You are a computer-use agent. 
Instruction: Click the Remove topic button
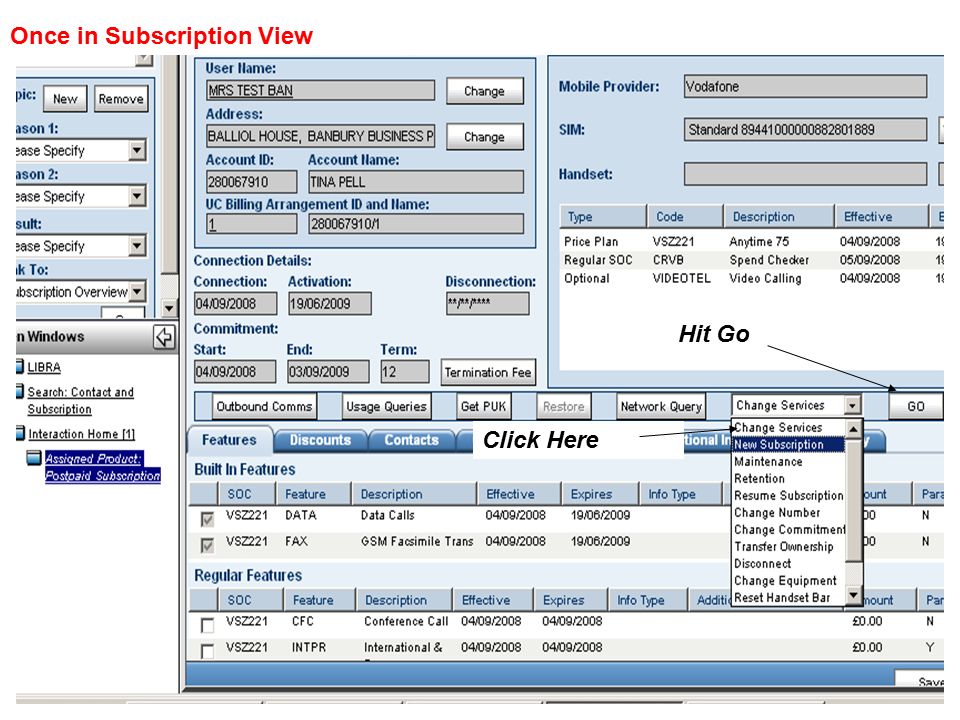(x=121, y=99)
